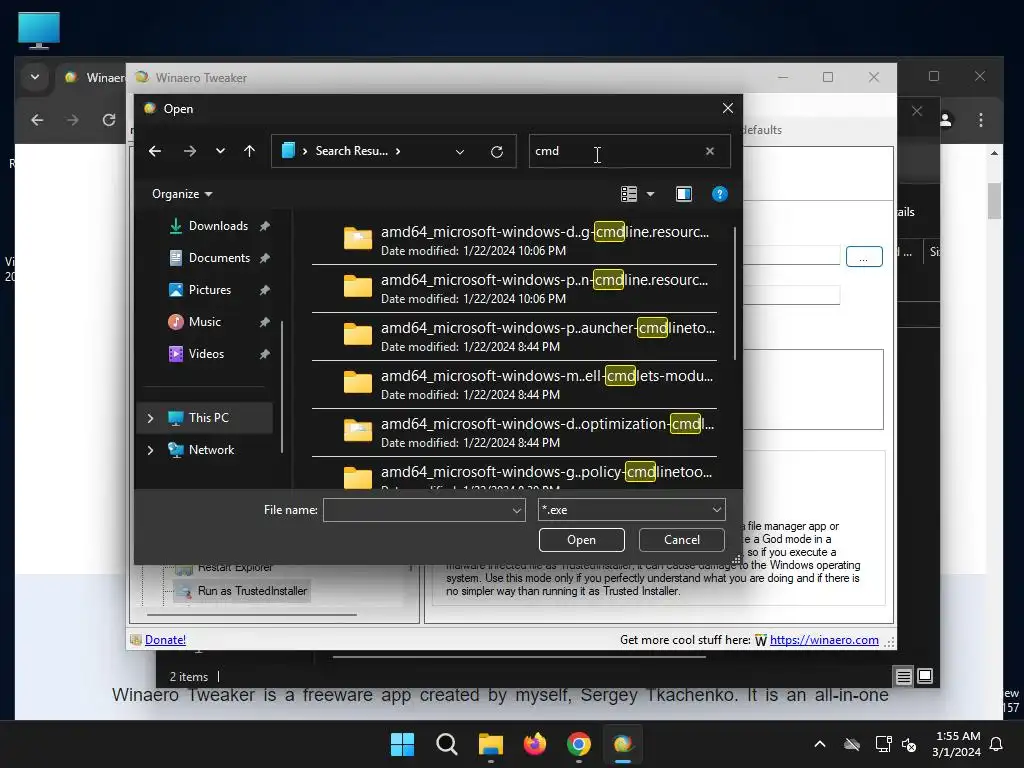Screen dimensions: 1024x768
Task: Close the Open dialog
Action: tap(728, 108)
